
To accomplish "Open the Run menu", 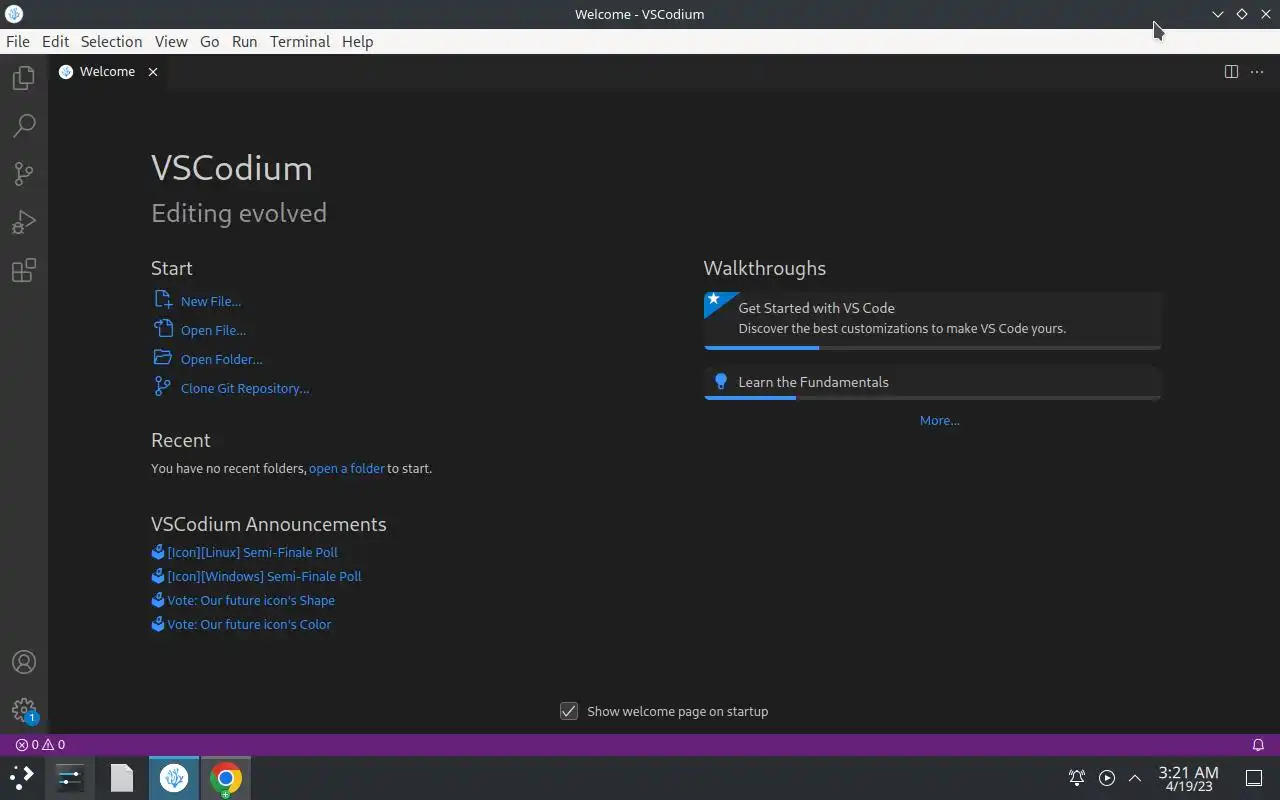I will [x=244, y=41].
